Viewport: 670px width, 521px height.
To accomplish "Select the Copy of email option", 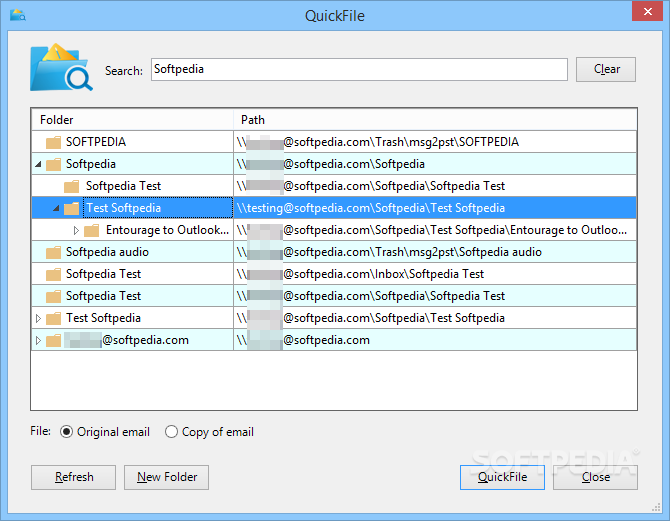I will click(x=171, y=432).
